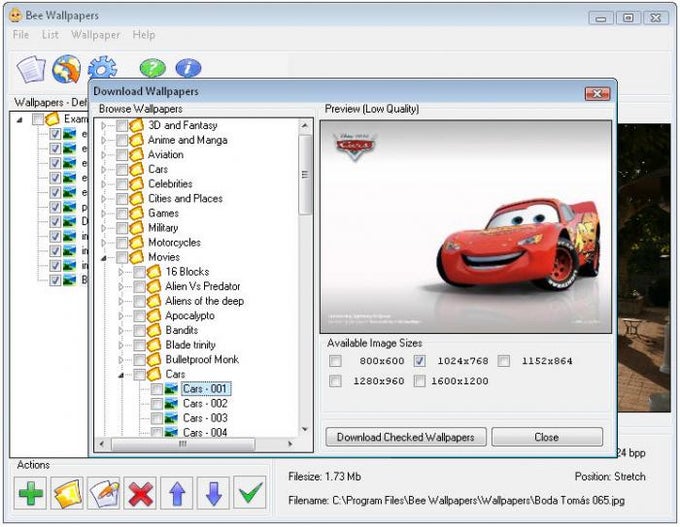680x527 pixels.
Task: Click the folder icon next to Bandits
Action: coord(154,331)
